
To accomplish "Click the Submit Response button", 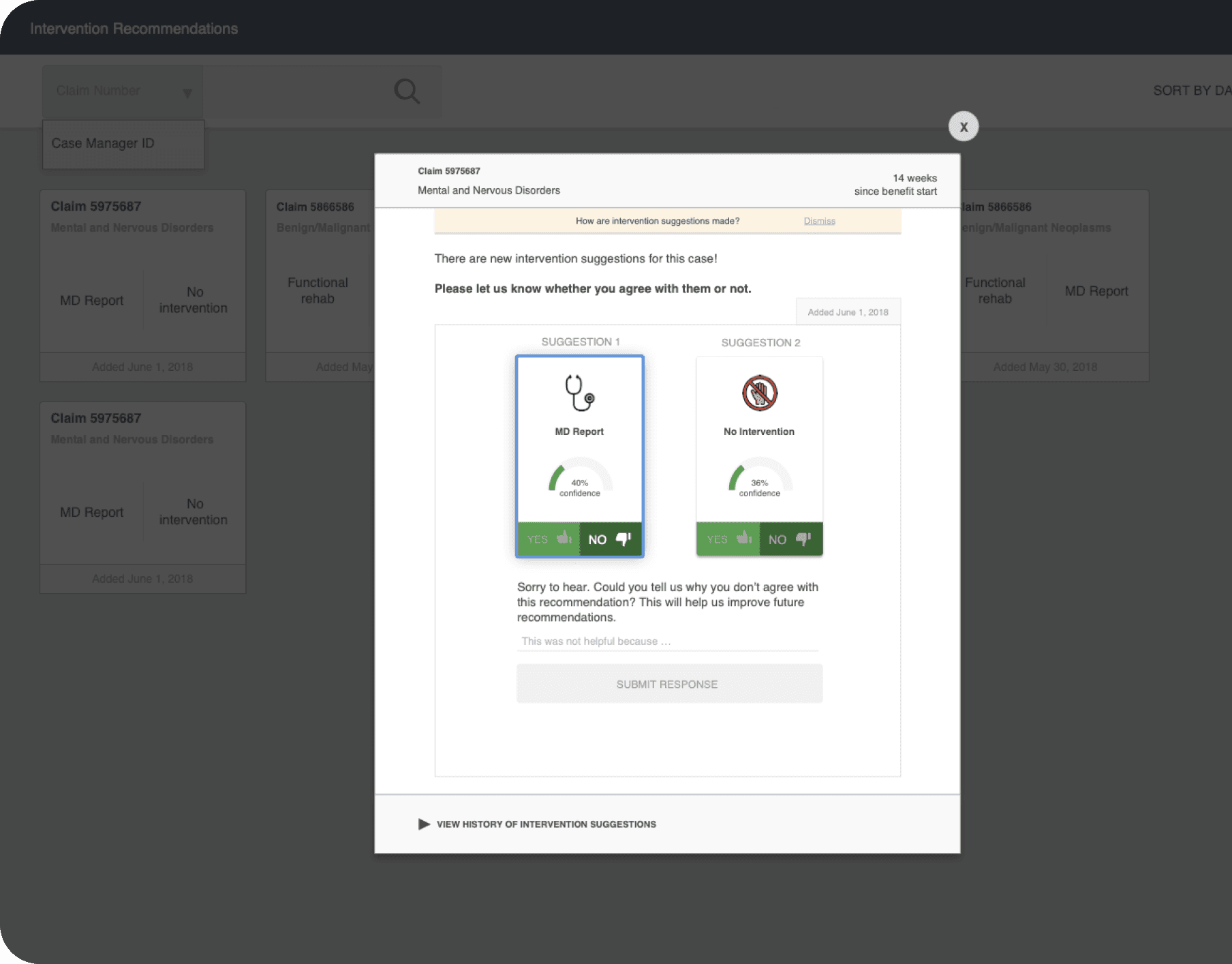I will click(669, 684).
